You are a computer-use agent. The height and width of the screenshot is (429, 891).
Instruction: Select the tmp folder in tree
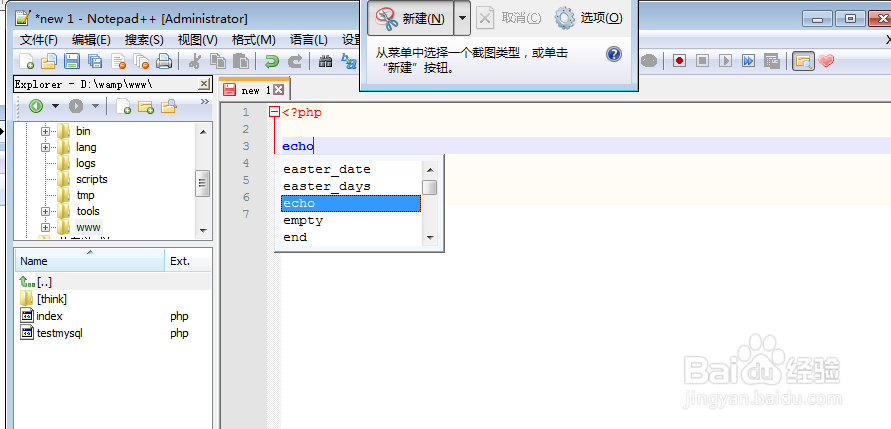pyautogui.click(x=85, y=195)
